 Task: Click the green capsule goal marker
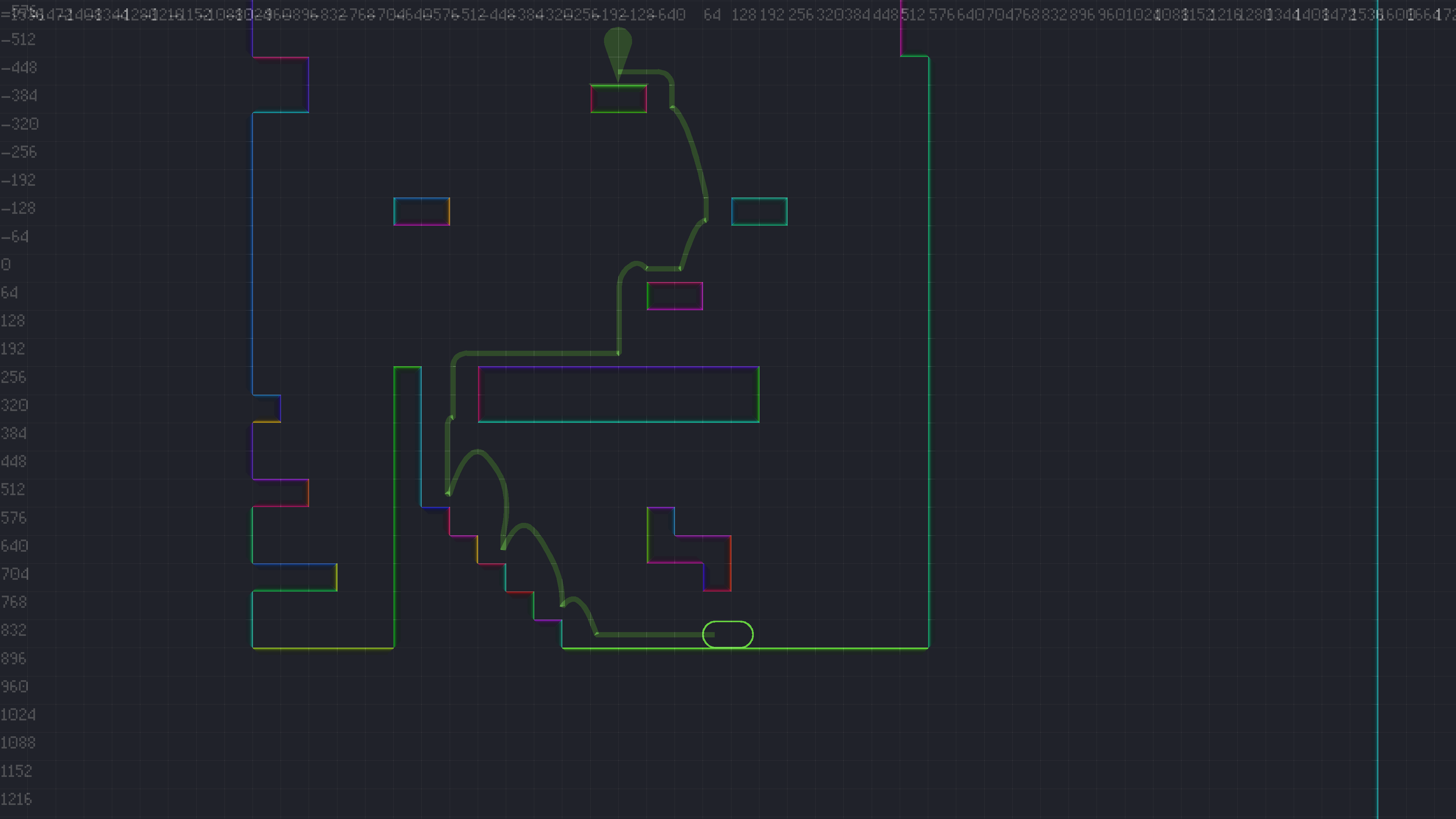click(x=728, y=634)
